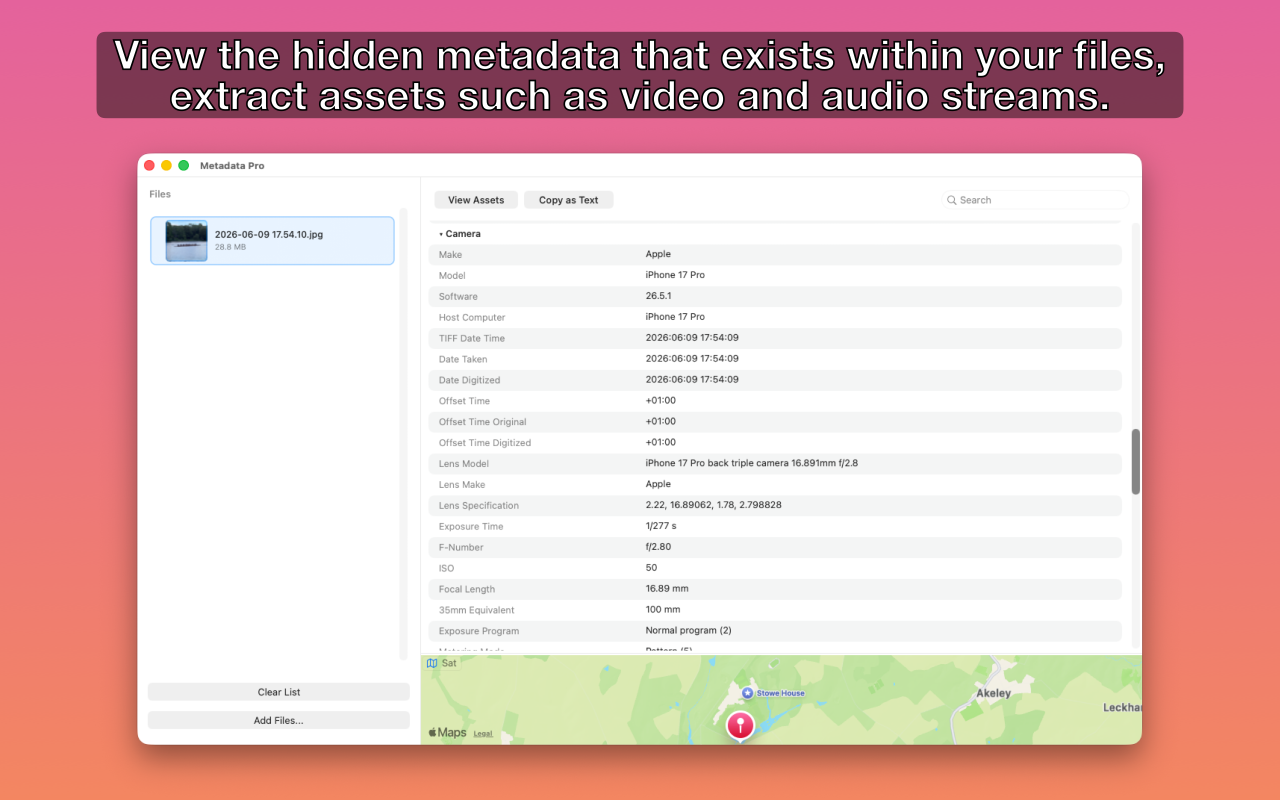The image size is (1280, 800).
Task: Switch the map to Sat view
Action: [x=449, y=663]
